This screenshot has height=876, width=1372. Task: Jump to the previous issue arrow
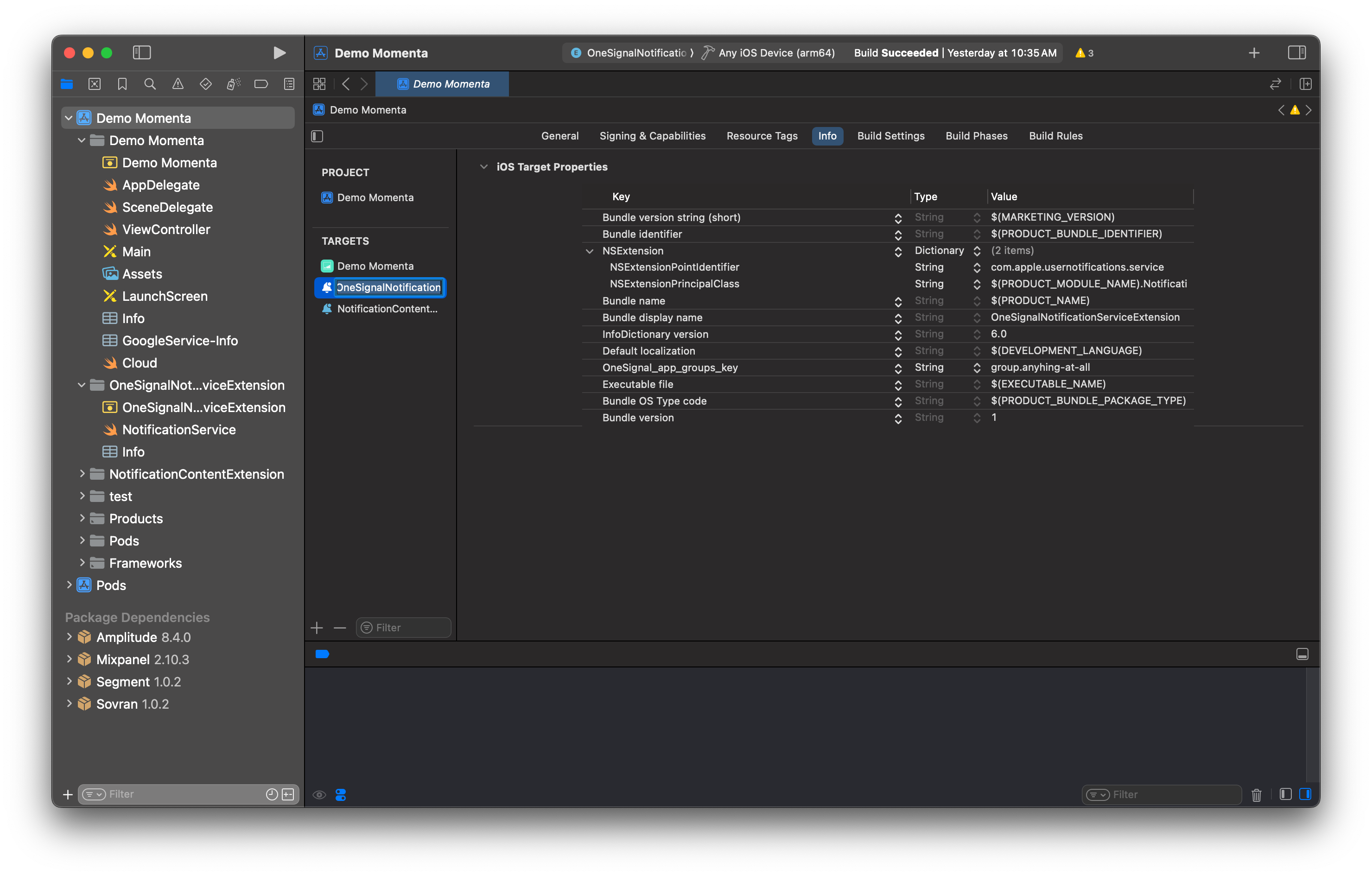1281,110
